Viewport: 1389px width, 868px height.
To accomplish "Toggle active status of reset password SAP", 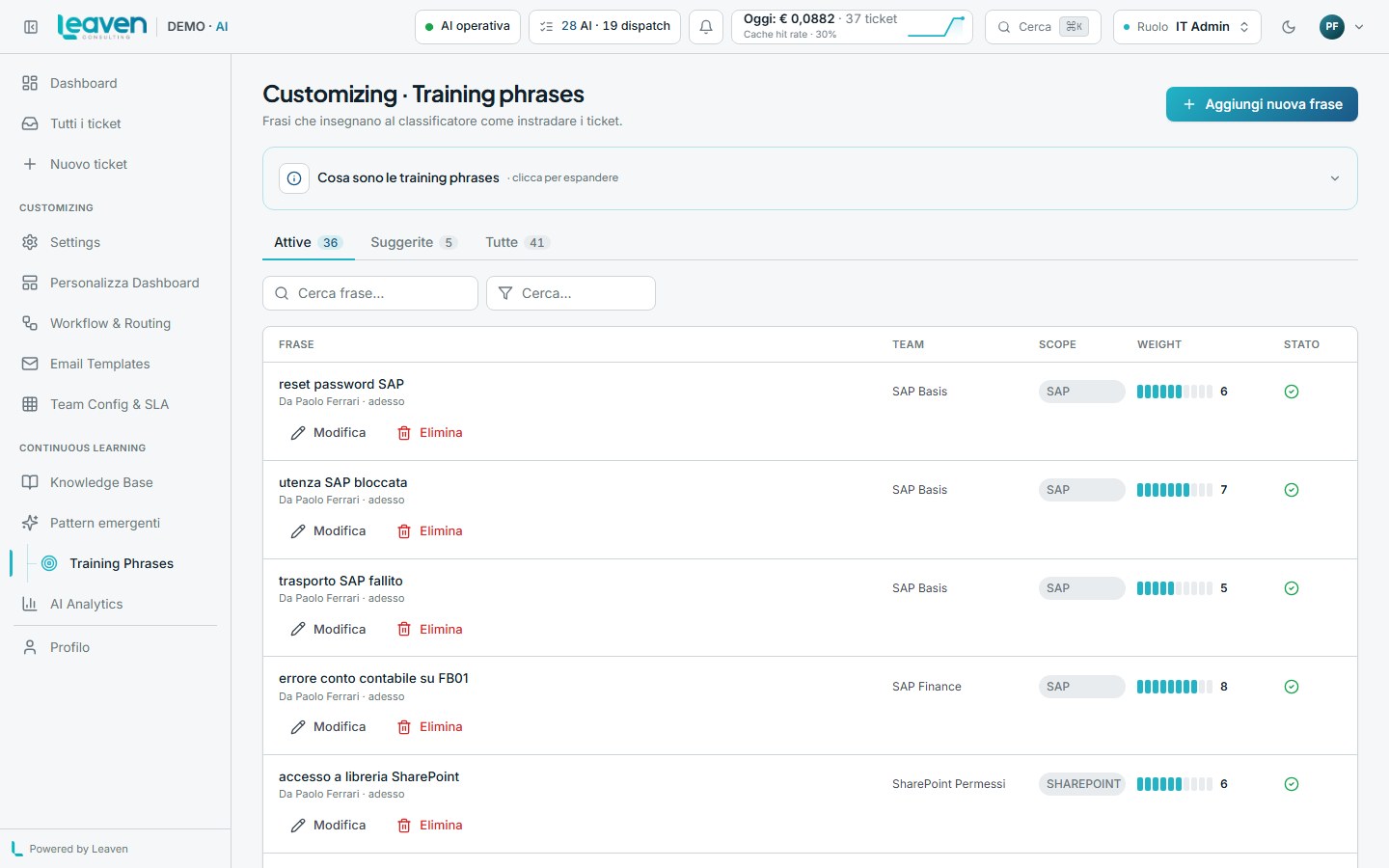I will tap(1292, 392).
